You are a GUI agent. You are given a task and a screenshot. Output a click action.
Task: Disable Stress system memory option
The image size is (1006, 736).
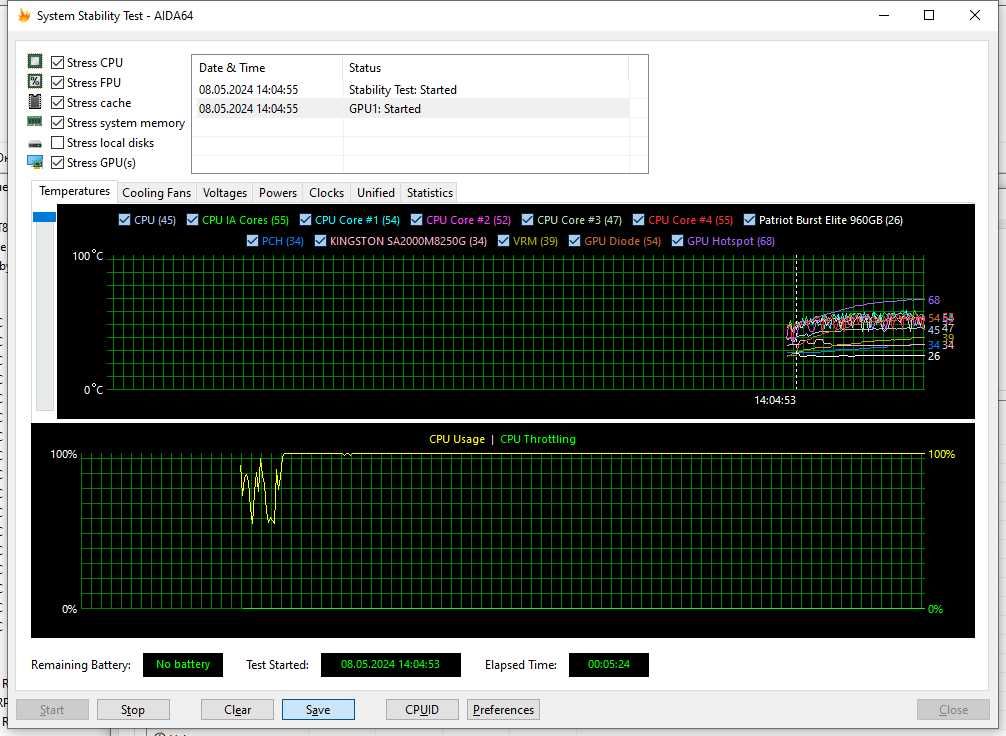tap(58, 123)
